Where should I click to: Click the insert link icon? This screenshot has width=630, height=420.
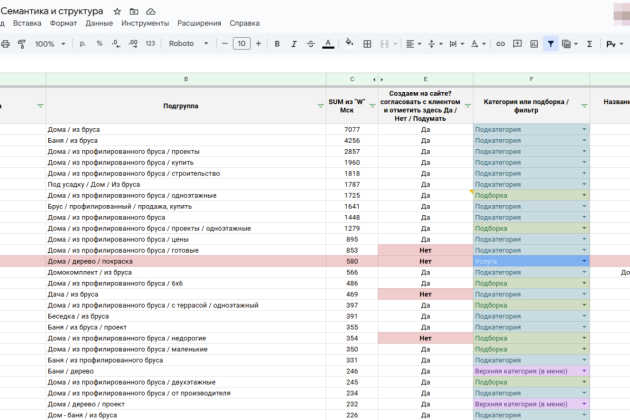point(498,44)
